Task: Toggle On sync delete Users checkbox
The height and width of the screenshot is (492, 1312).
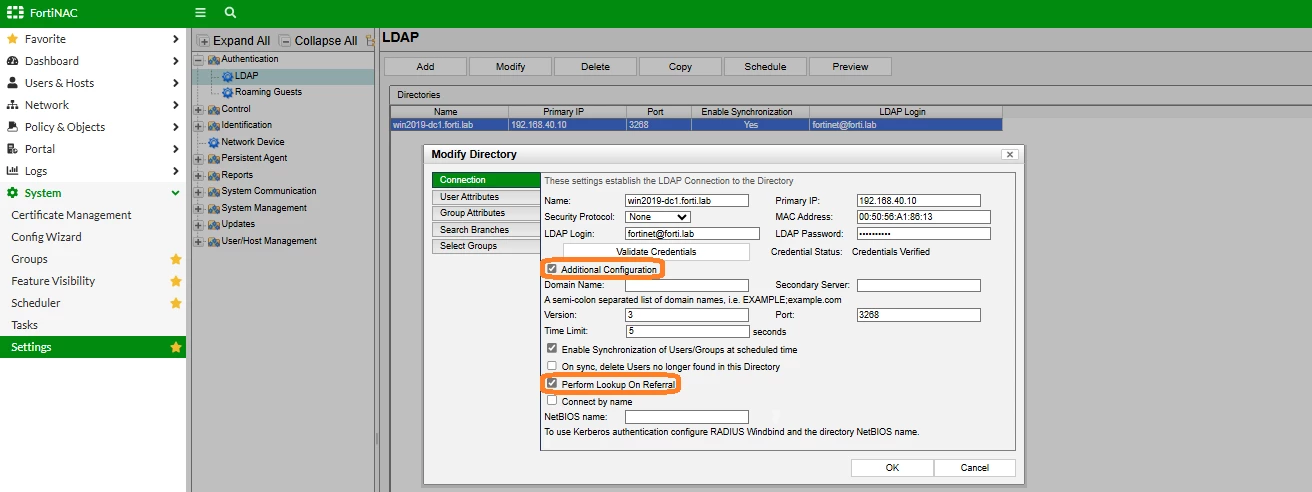Action: point(552,367)
